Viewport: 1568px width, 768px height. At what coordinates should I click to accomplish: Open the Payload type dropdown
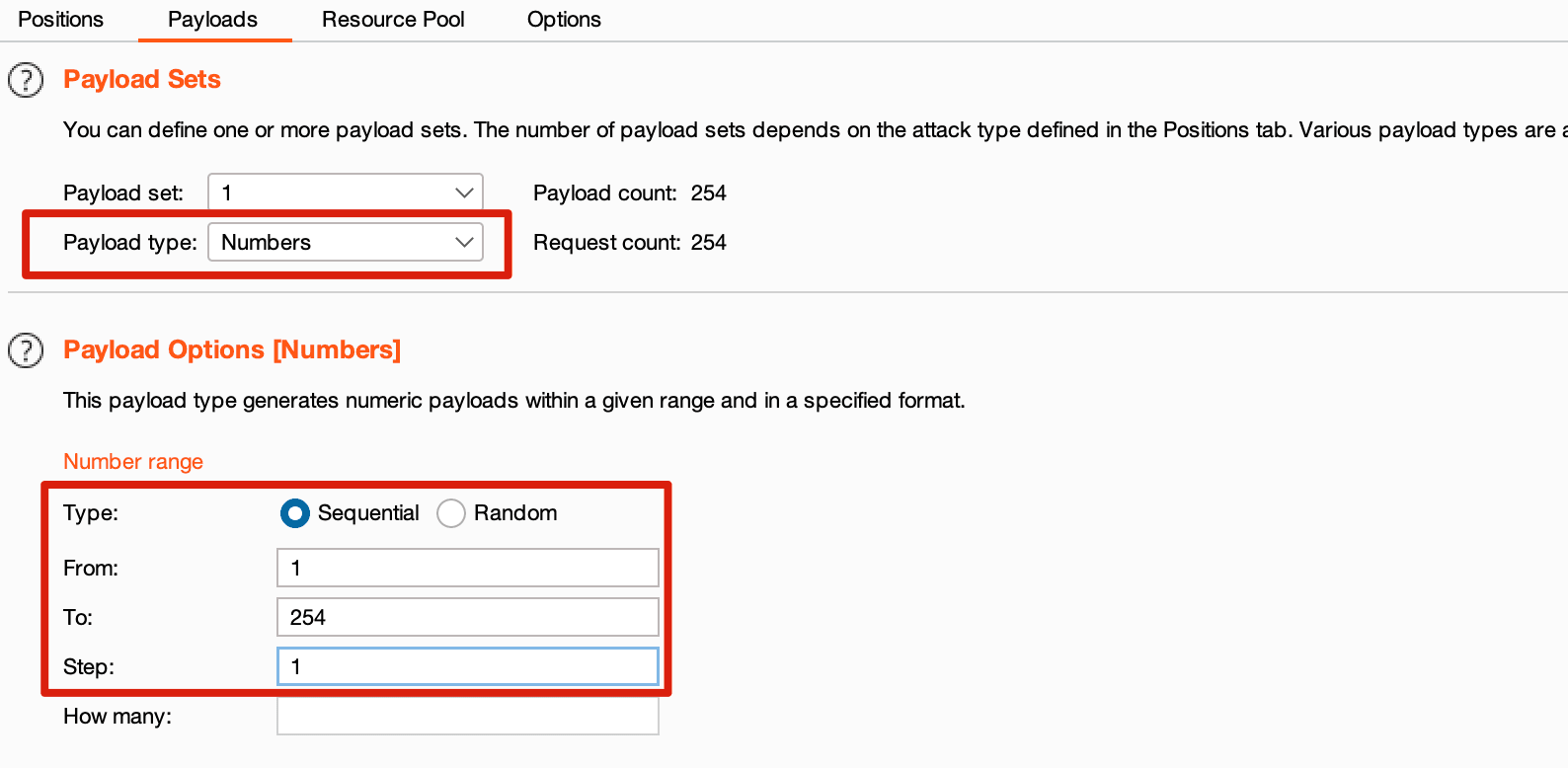pyautogui.click(x=345, y=242)
